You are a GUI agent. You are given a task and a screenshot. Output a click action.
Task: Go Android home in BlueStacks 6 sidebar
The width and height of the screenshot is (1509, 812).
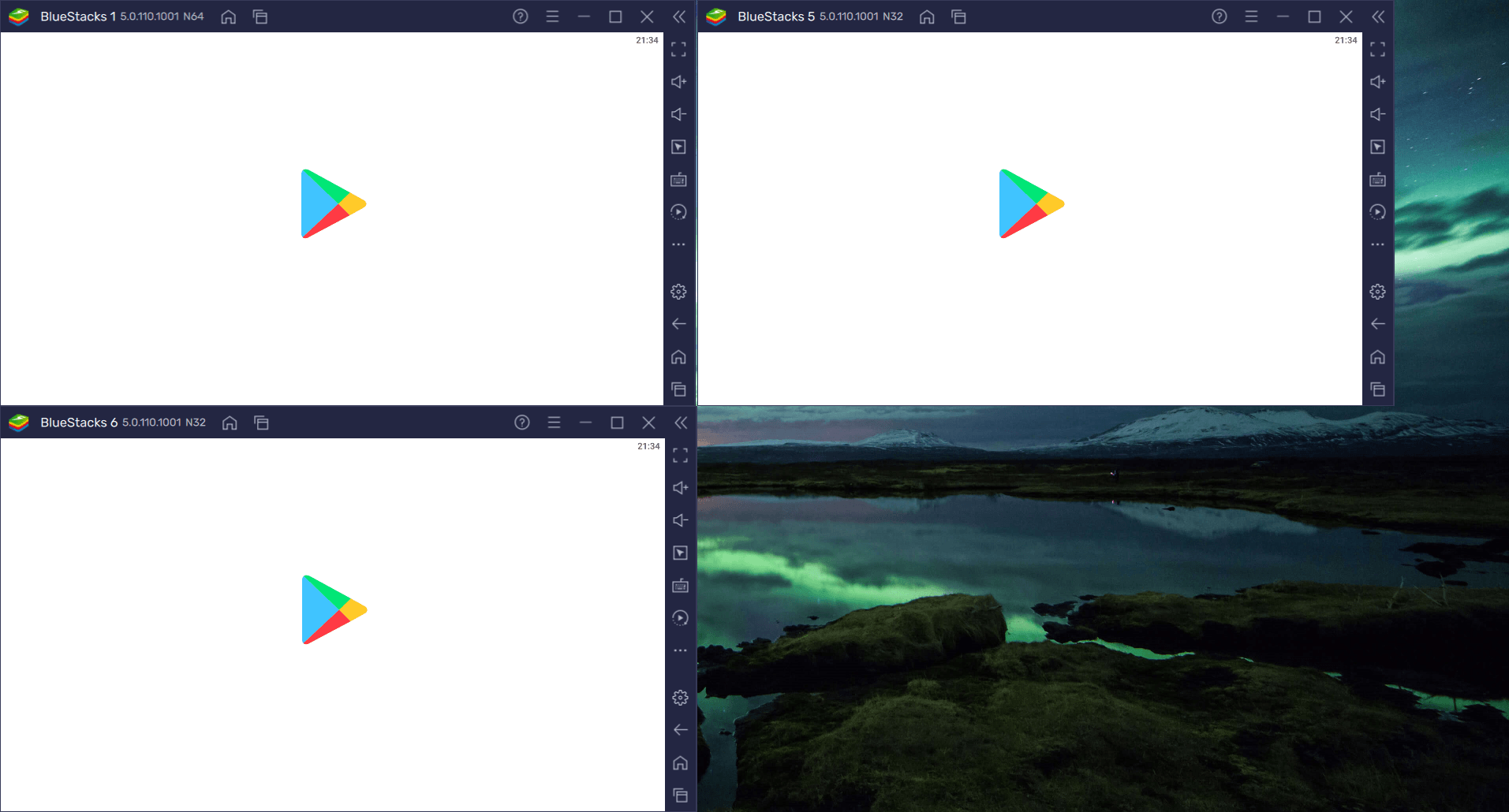pos(680,763)
